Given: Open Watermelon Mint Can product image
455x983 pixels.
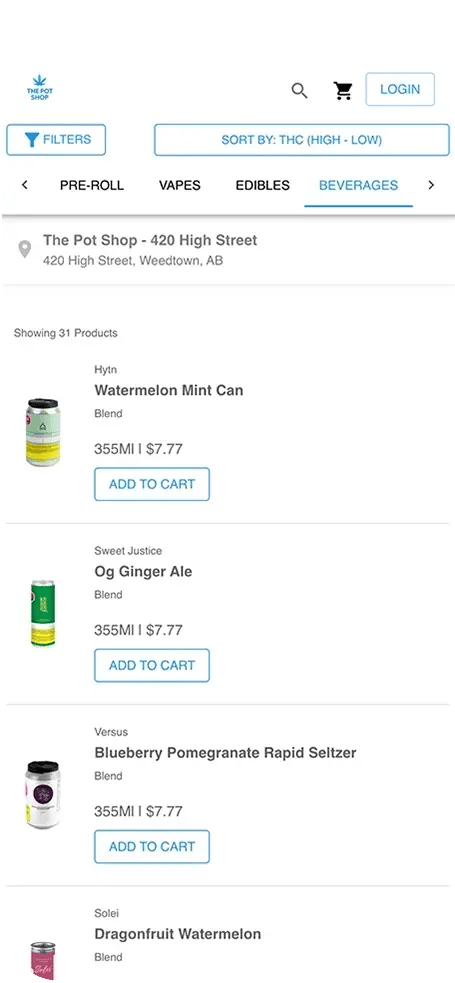Looking at the screenshot, I should point(43,433).
